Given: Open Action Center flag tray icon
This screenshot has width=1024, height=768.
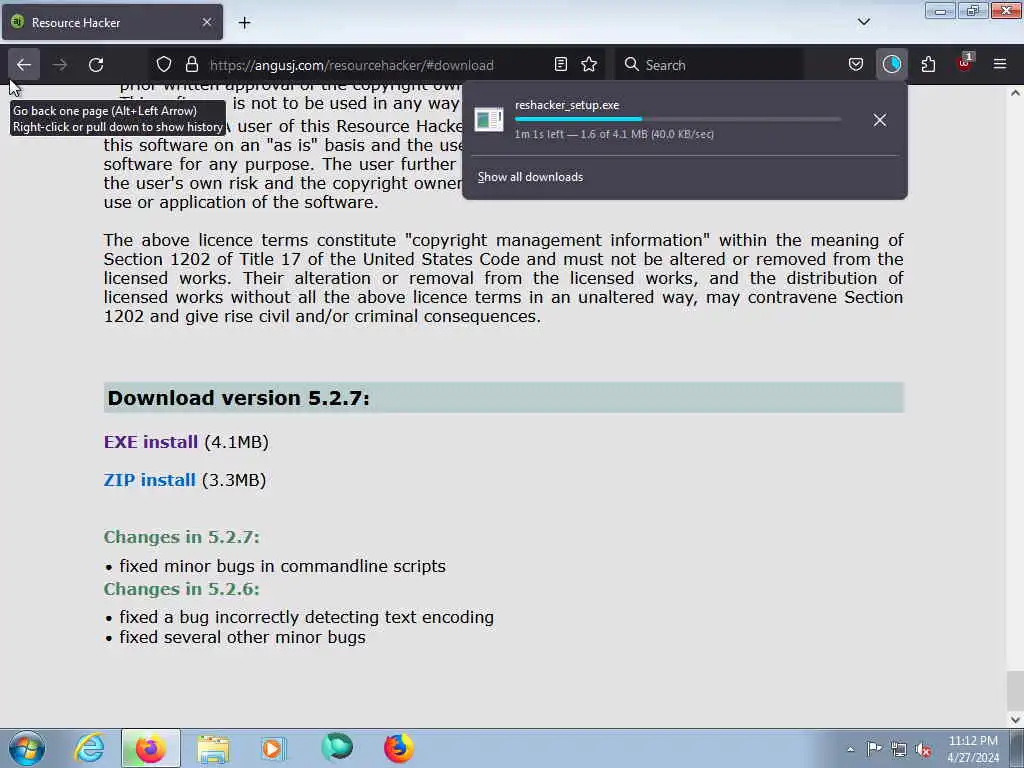Looking at the screenshot, I should (x=874, y=749).
